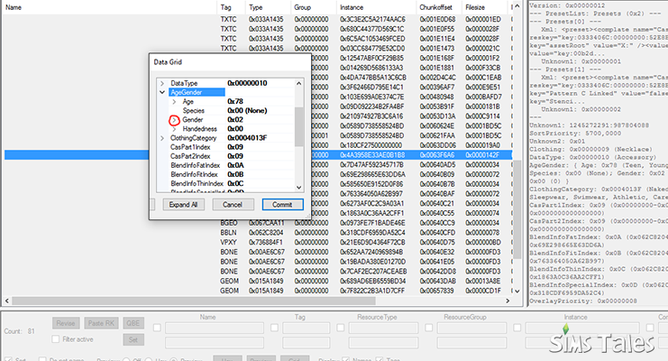Viewport: 668px width, 361px height.
Task: Select the BGEO resource row
Action: (x=258, y=223)
